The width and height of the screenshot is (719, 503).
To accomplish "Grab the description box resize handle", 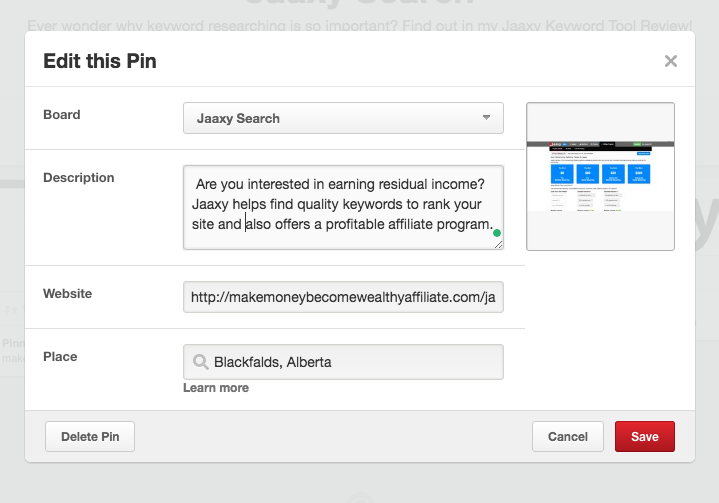I will [498, 245].
